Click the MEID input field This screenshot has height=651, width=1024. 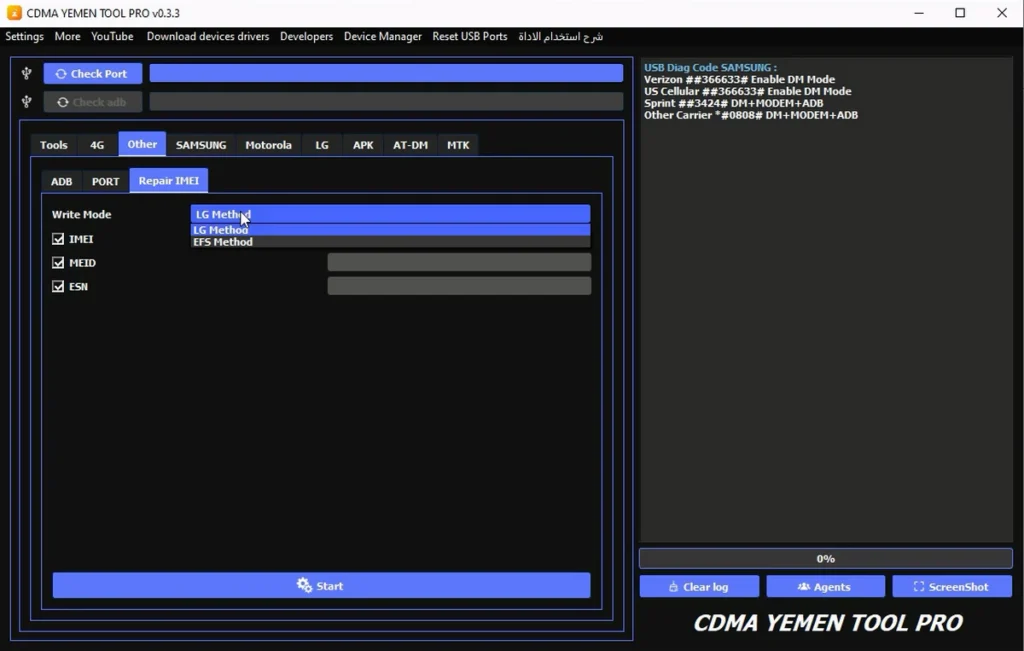pos(459,263)
